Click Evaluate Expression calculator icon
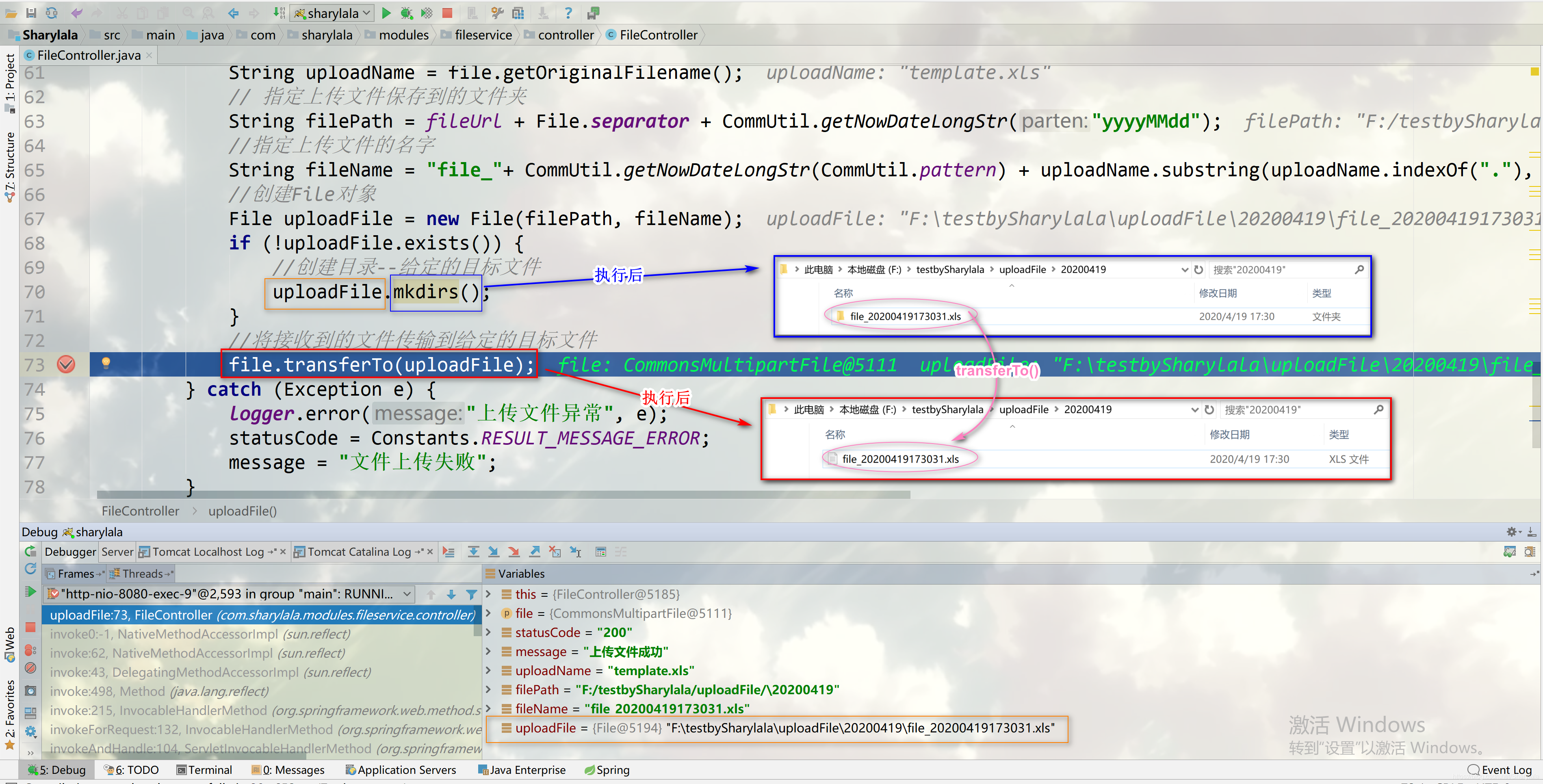This screenshot has height=784, width=1543. coord(601,552)
